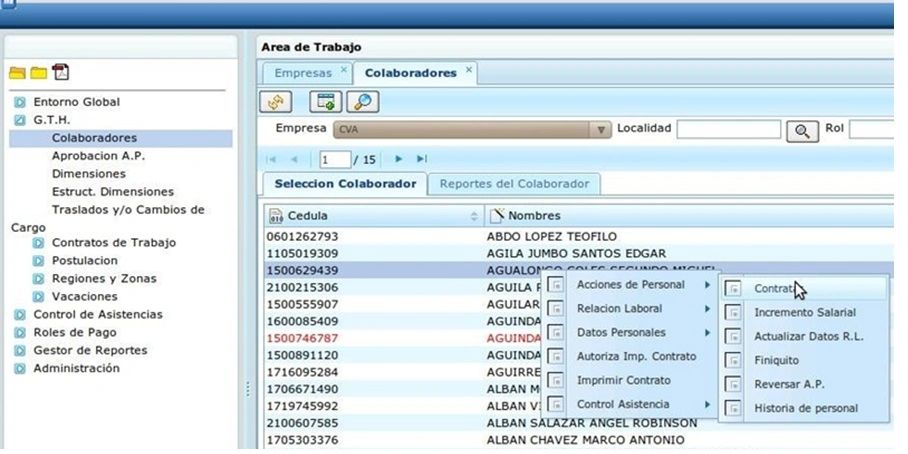Close the Colaboradores tab
This screenshot has width=908, height=454.
click(x=469, y=69)
